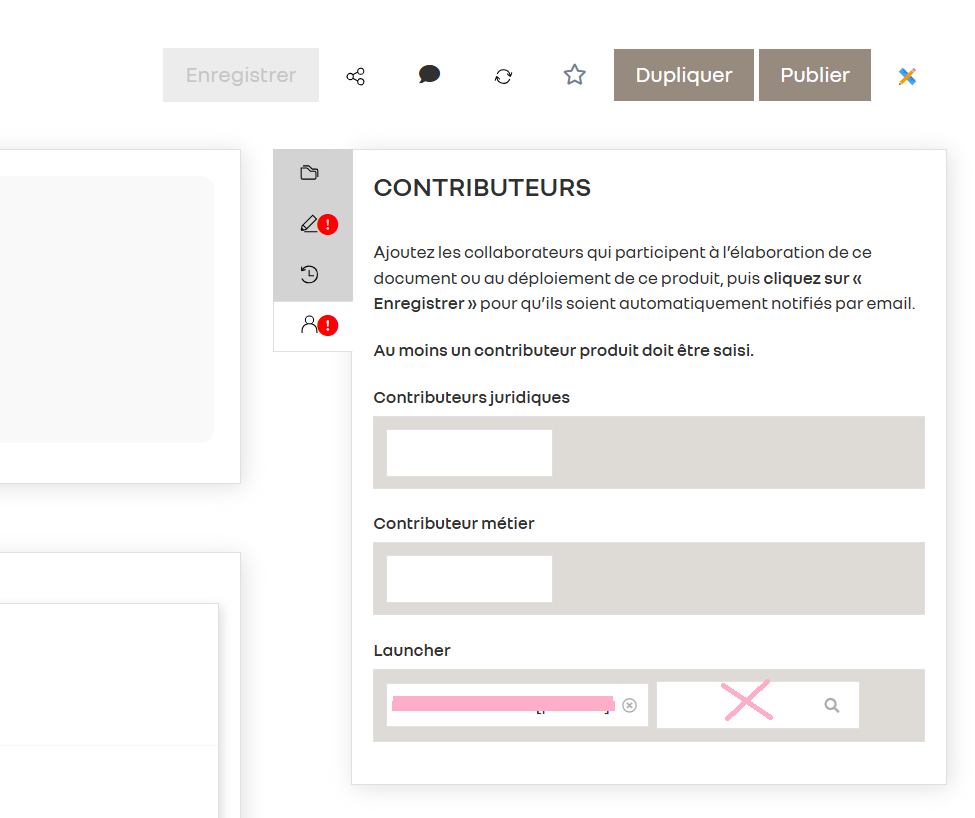The height and width of the screenshot is (818, 975).
Task: Click the crossed pencil and ruler icon
Action: 907,76
